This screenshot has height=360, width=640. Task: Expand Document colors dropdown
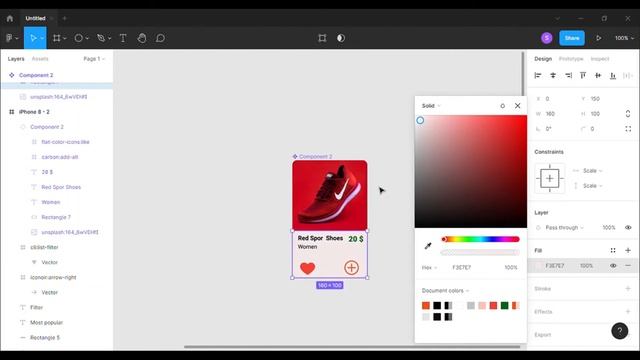pos(445,291)
